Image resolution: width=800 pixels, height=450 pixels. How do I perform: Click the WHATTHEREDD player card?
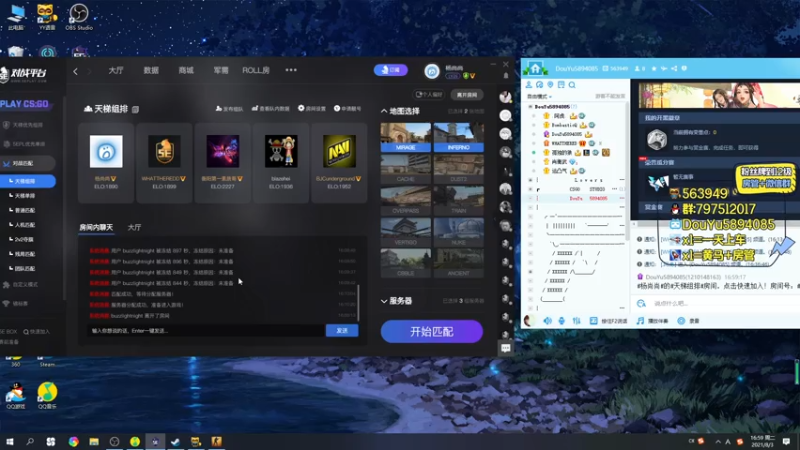(164, 162)
